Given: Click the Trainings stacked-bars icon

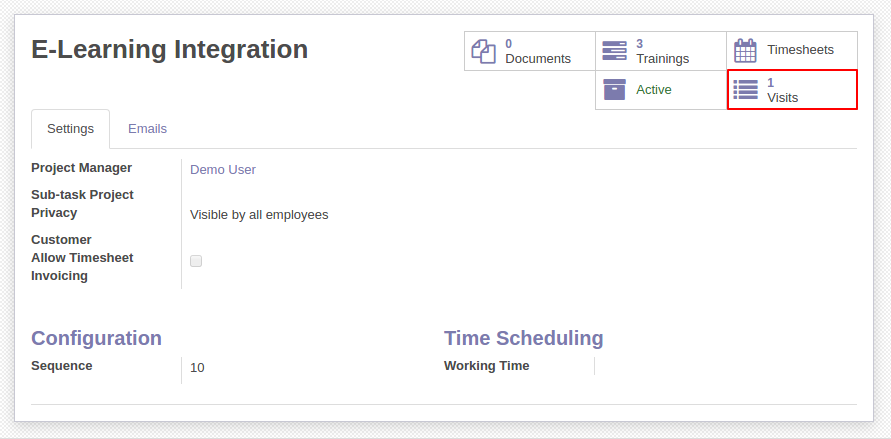Looking at the screenshot, I should (614, 51).
